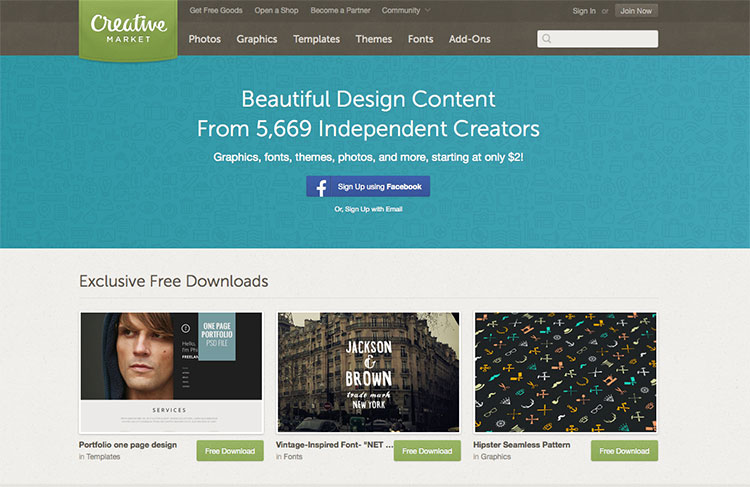Free Download the Vintage-Inspired Font
The height and width of the screenshot is (487, 750).
[427, 451]
